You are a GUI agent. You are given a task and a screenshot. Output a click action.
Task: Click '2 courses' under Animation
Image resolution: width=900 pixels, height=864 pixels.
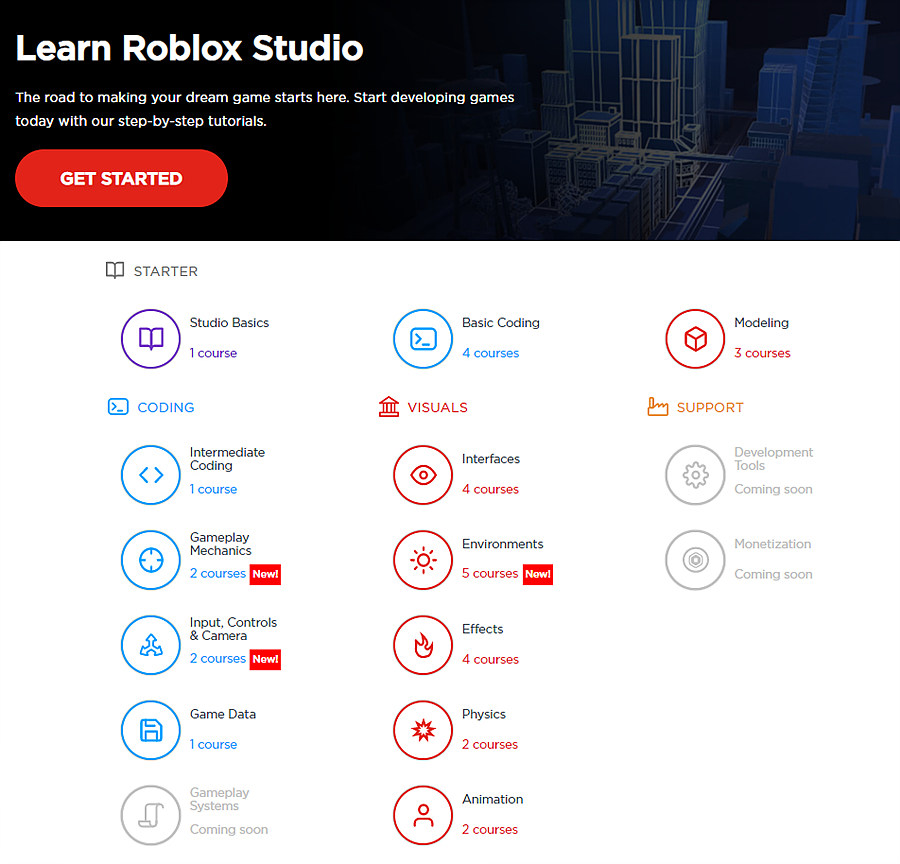coord(490,830)
